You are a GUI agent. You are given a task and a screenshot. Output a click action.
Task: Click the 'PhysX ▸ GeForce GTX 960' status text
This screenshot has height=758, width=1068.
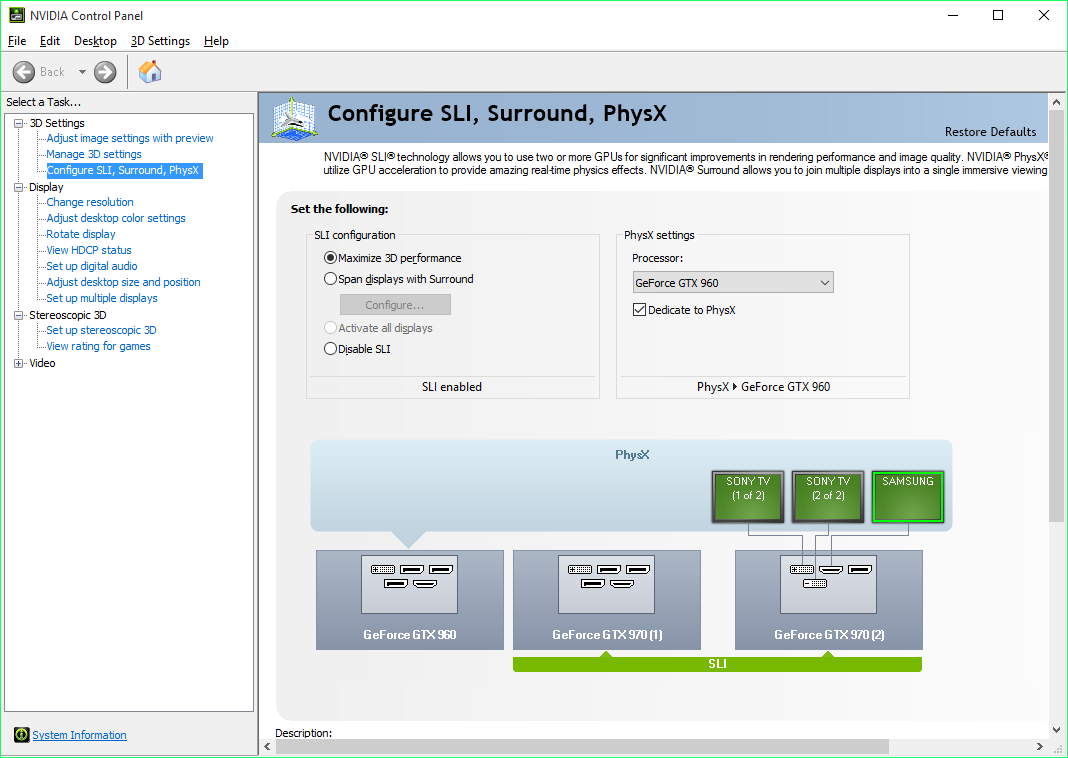[x=764, y=387]
